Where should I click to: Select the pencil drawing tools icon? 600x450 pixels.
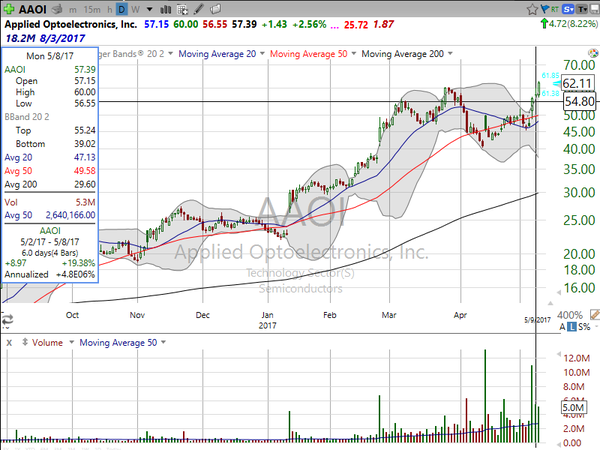click(198, 9)
